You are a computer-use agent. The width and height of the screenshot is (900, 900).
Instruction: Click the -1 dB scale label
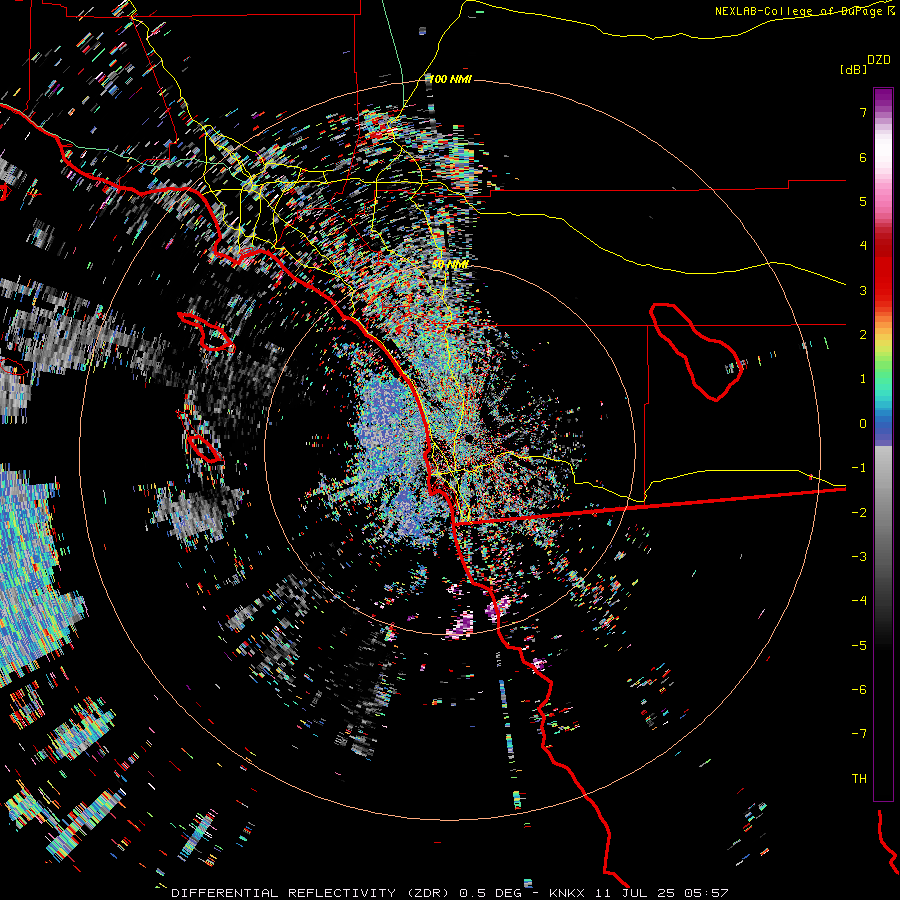click(x=859, y=468)
